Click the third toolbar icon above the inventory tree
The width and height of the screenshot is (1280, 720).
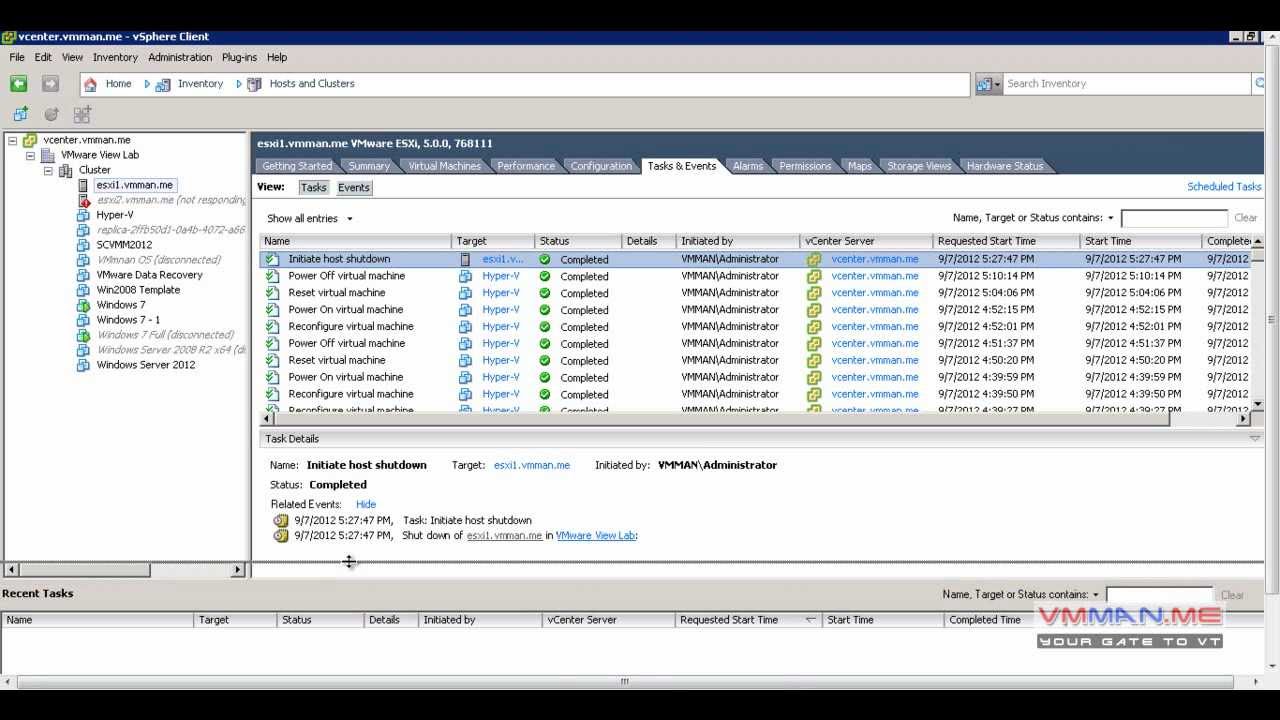point(82,114)
